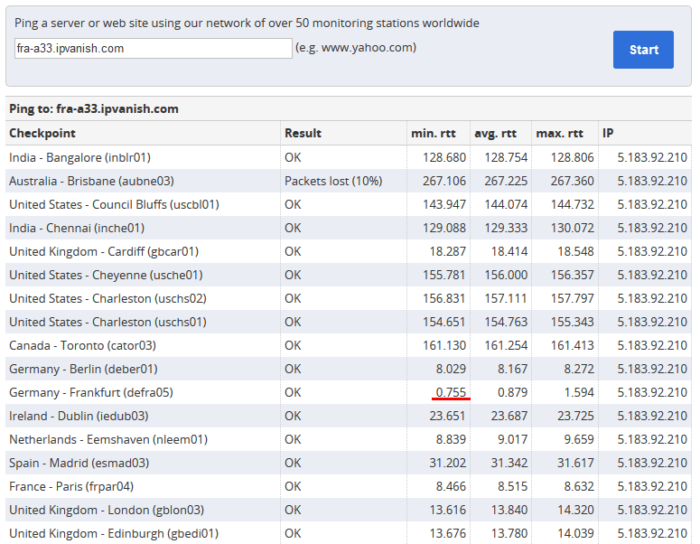This screenshot has height=544, width=700.
Task: Click the blue Start button
Action: coord(643,50)
